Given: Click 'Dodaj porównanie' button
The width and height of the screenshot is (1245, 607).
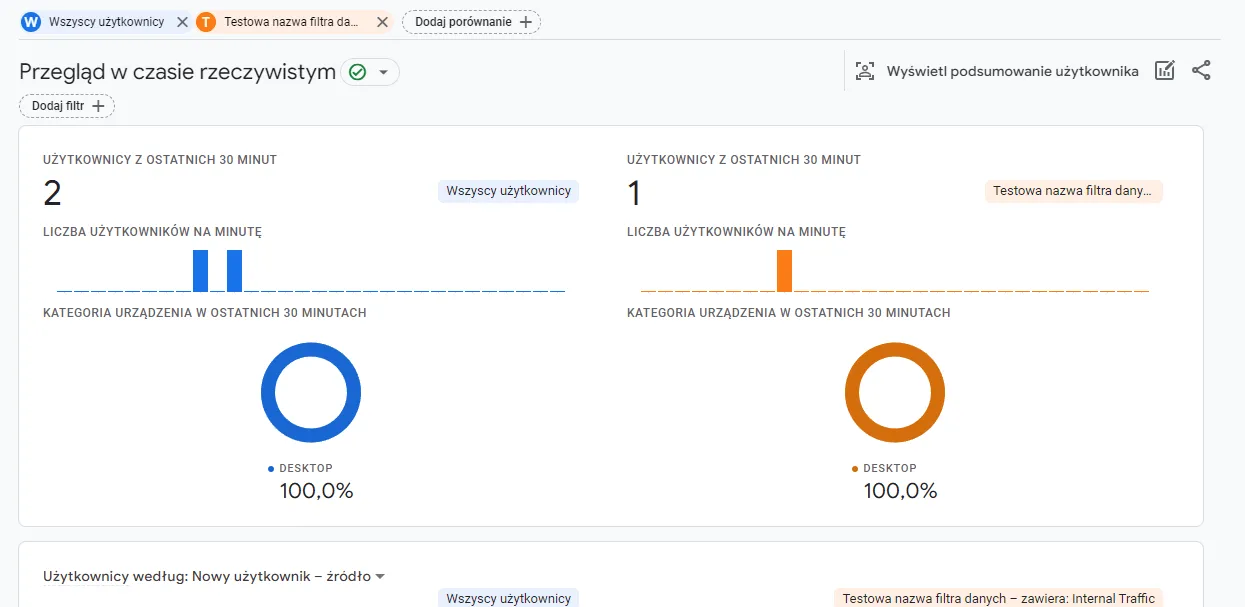Looking at the screenshot, I should click(471, 22).
